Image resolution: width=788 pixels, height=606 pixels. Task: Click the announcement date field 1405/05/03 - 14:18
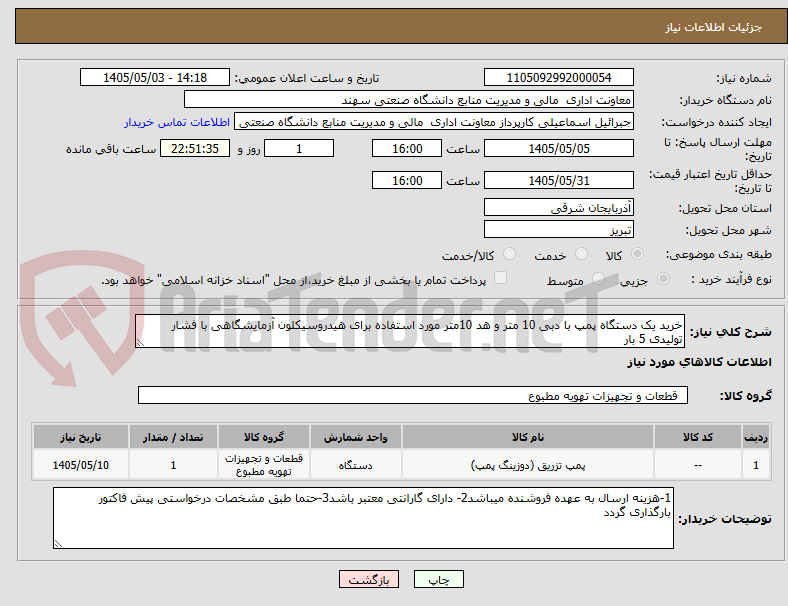155,78
